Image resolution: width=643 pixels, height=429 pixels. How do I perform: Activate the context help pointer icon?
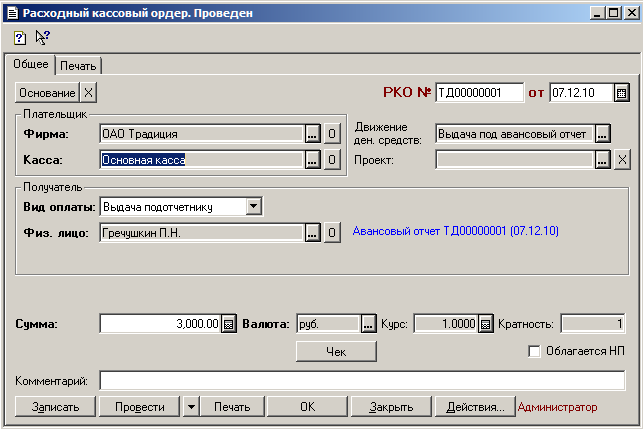click(42, 37)
